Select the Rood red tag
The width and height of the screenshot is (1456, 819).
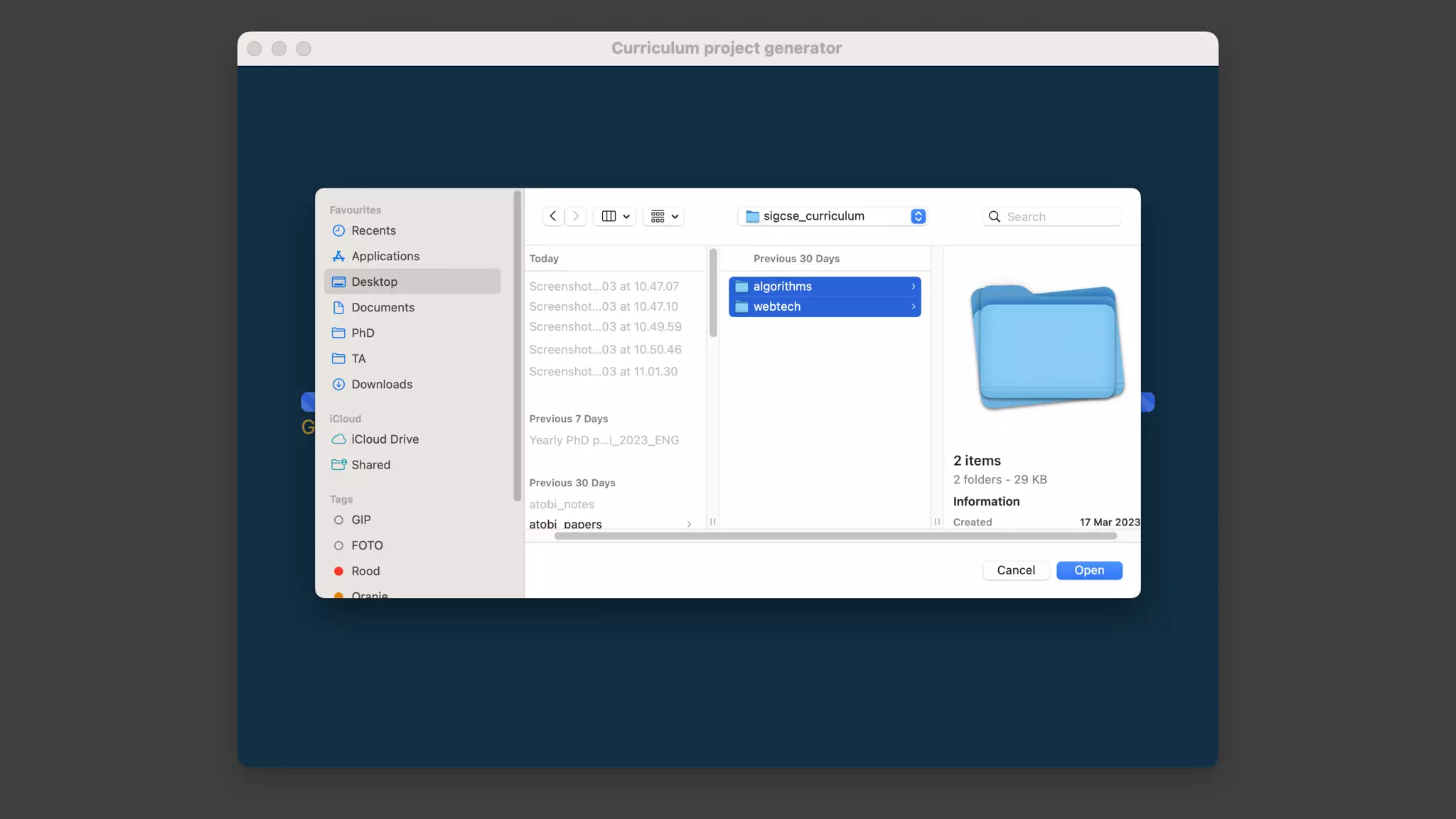click(365, 571)
